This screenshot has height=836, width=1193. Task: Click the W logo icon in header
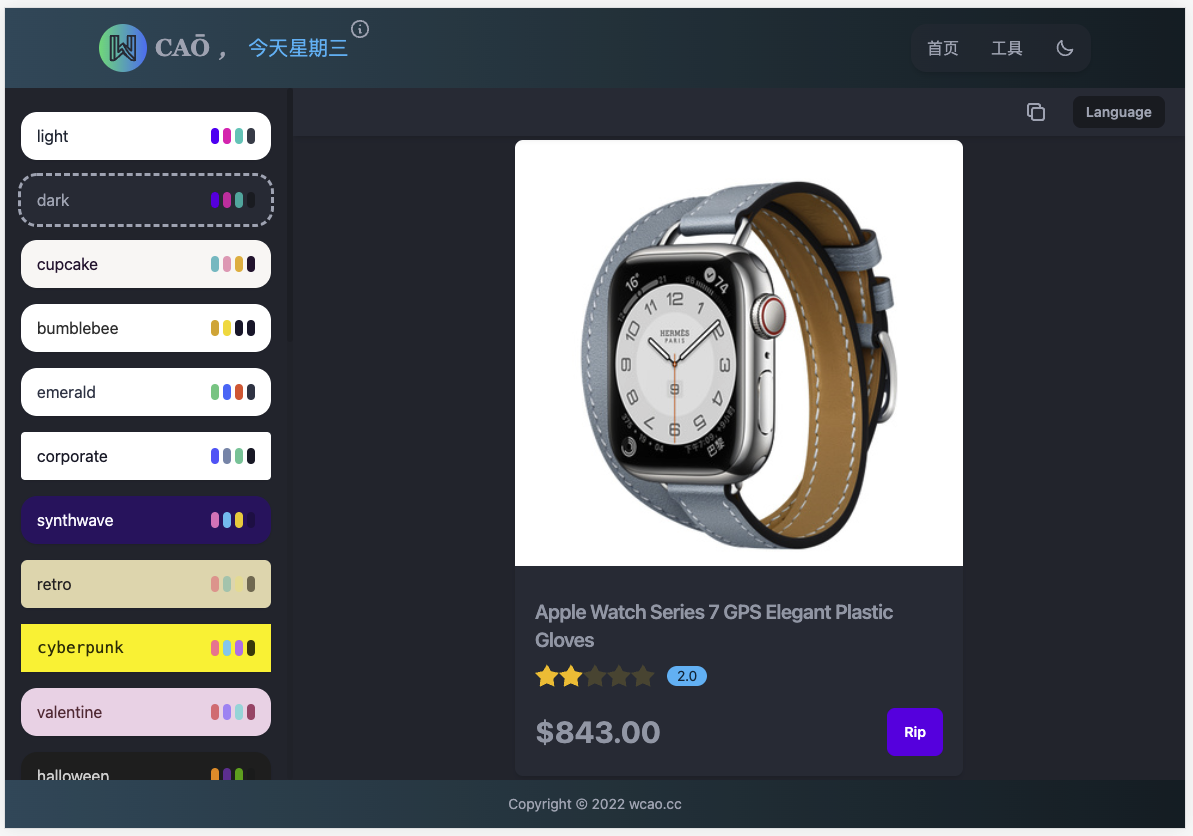pos(122,48)
